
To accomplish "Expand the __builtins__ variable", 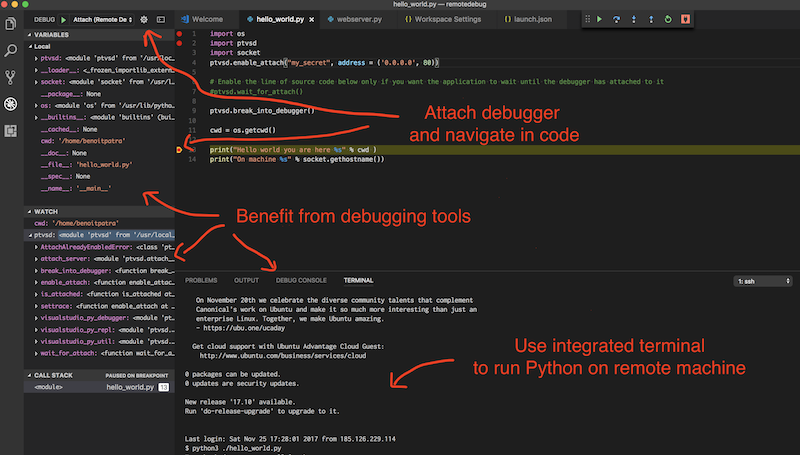I will click(36, 117).
